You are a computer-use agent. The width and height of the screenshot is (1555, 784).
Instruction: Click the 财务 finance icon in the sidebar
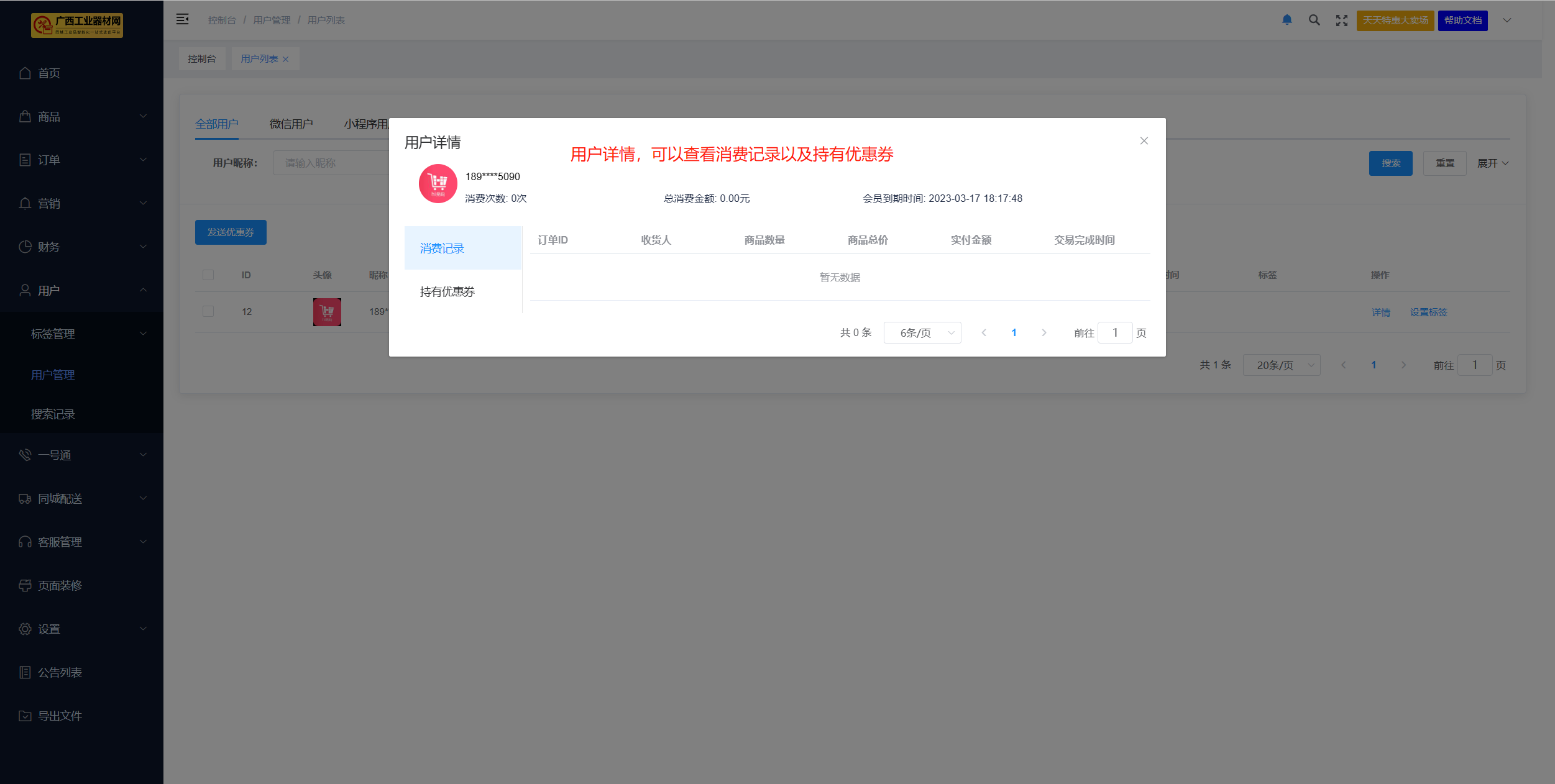click(x=25, y=247)
